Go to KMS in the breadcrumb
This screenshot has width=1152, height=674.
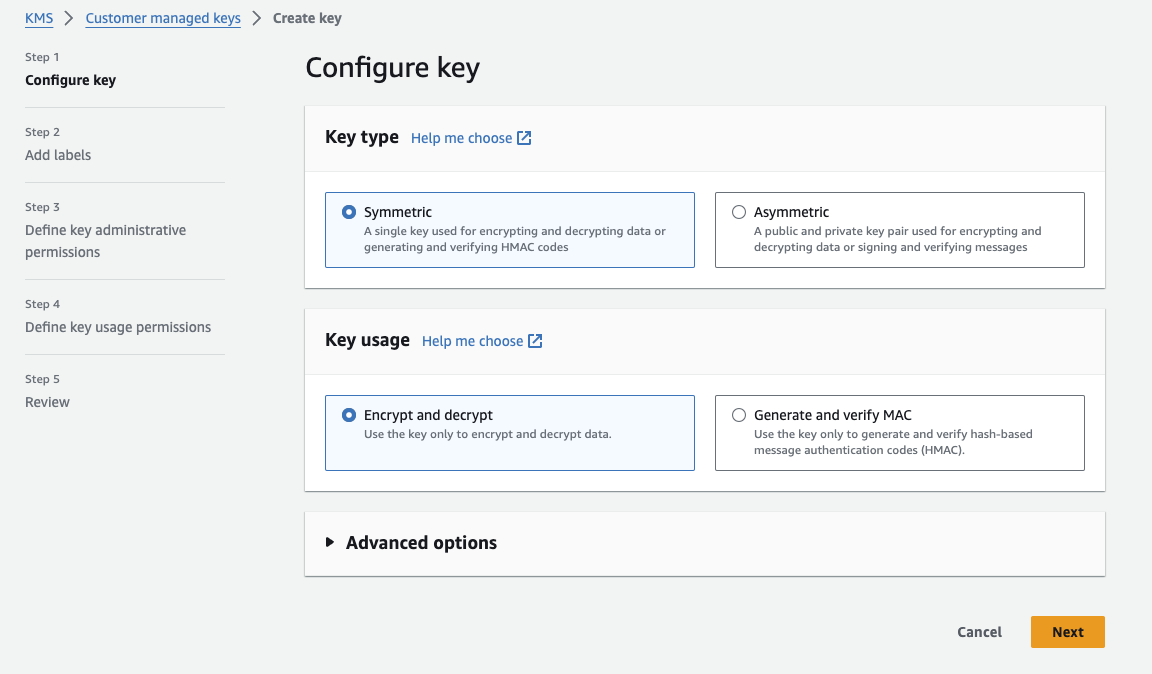(39, 18)
